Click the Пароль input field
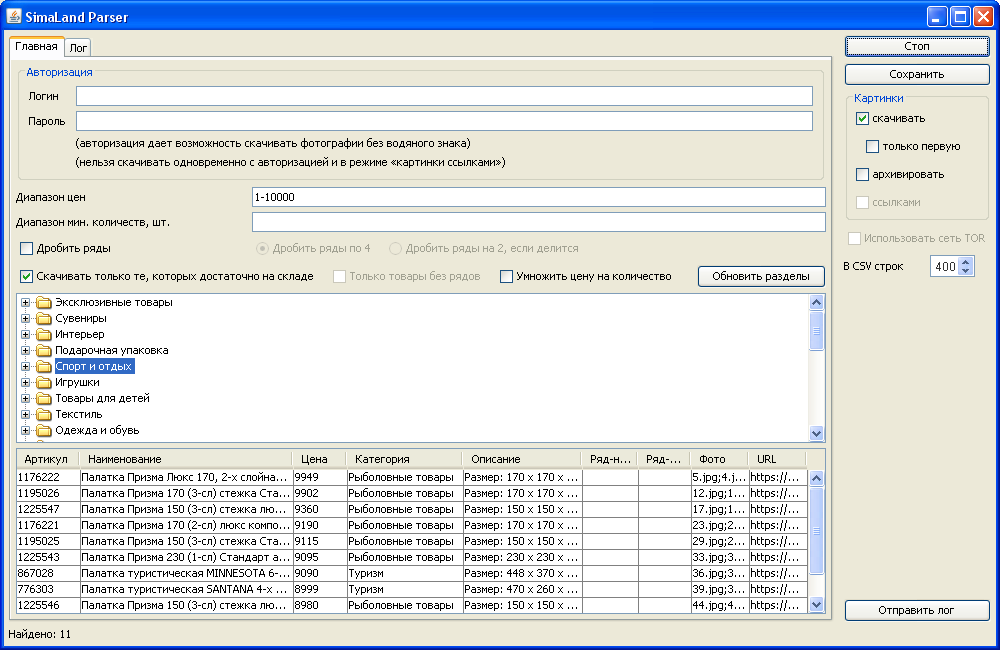The width and height of the screenshot is (1000, 650). point(444,121)
